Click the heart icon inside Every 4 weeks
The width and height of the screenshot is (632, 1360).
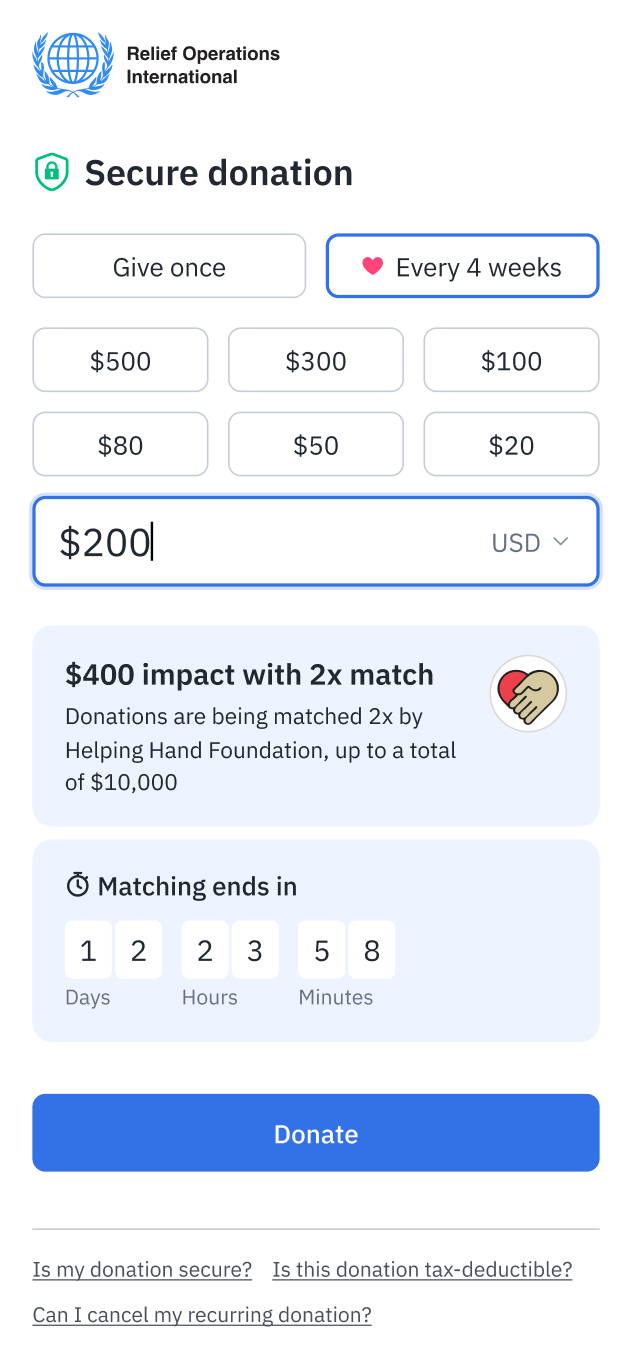click(x=373, y=266)
